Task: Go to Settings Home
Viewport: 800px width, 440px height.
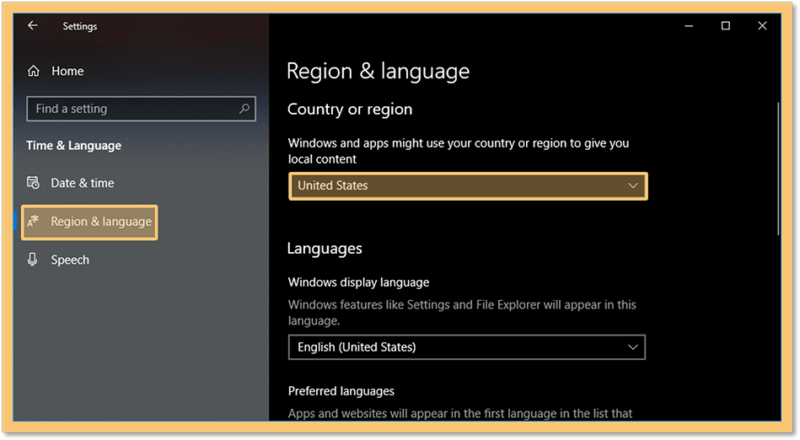Action: 67,71
